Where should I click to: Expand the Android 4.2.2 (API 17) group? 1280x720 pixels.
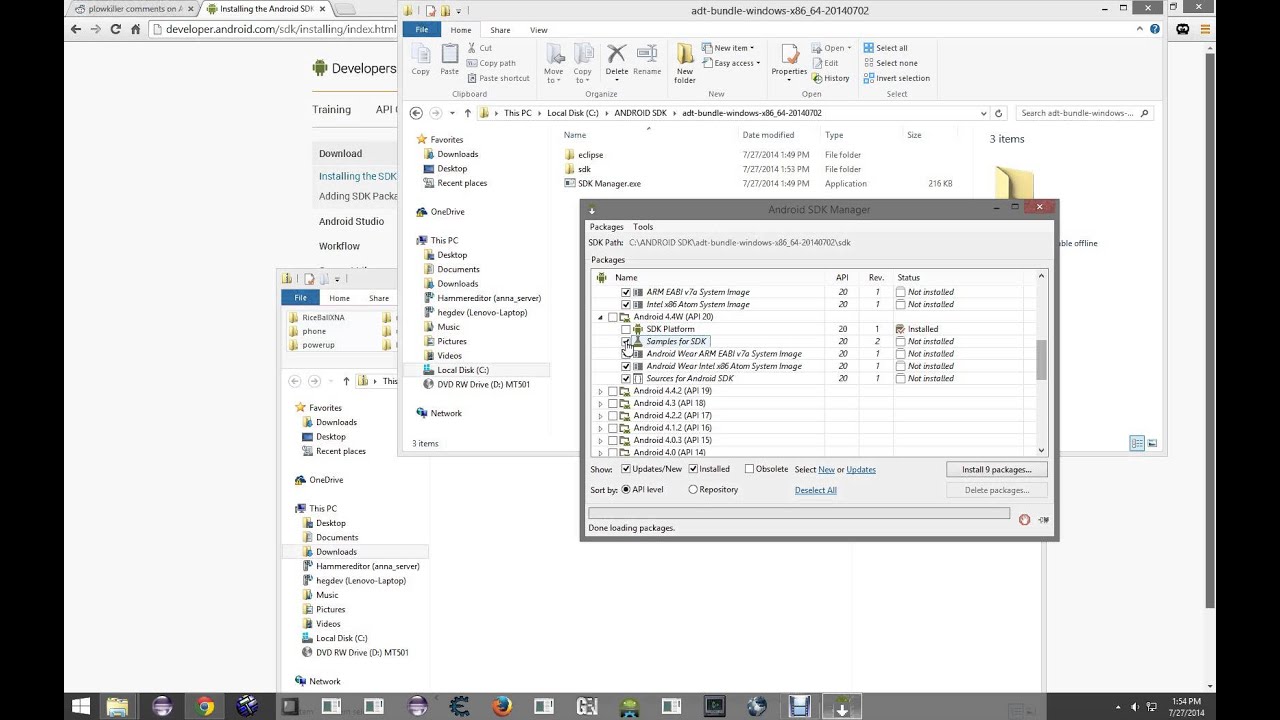[x=601, y=415]
